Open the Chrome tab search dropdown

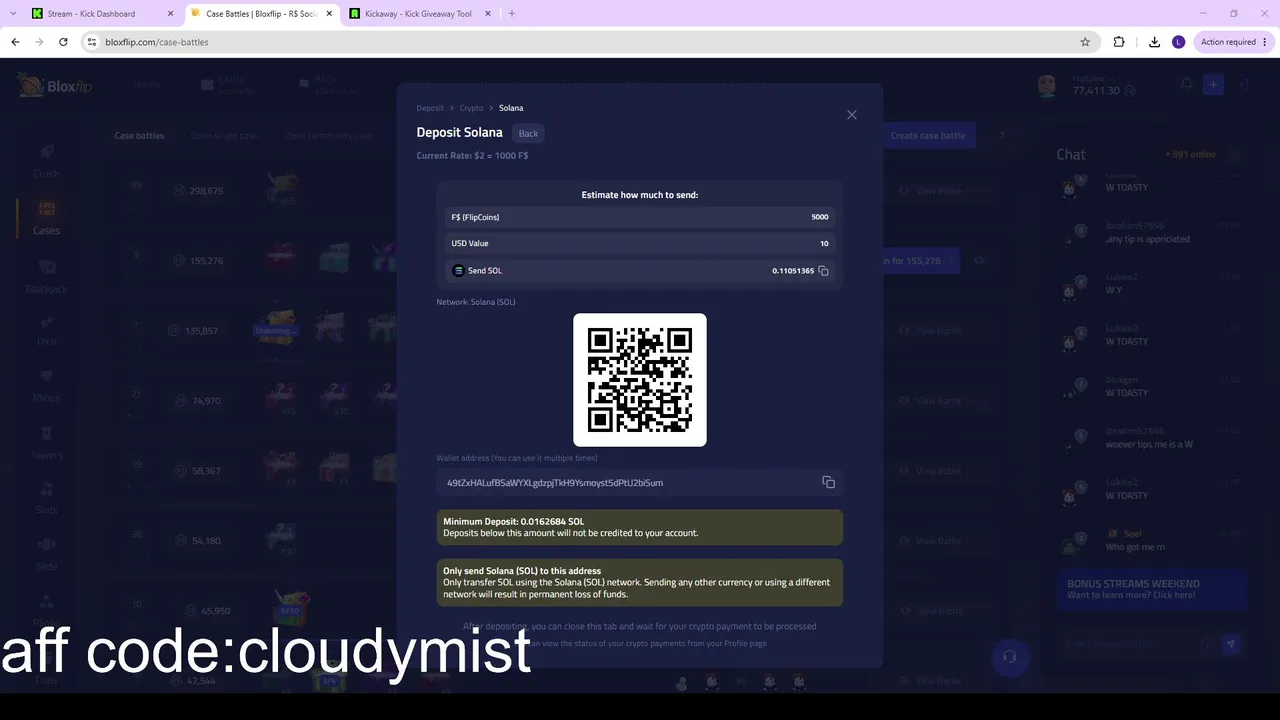click(x=13, y=13)
